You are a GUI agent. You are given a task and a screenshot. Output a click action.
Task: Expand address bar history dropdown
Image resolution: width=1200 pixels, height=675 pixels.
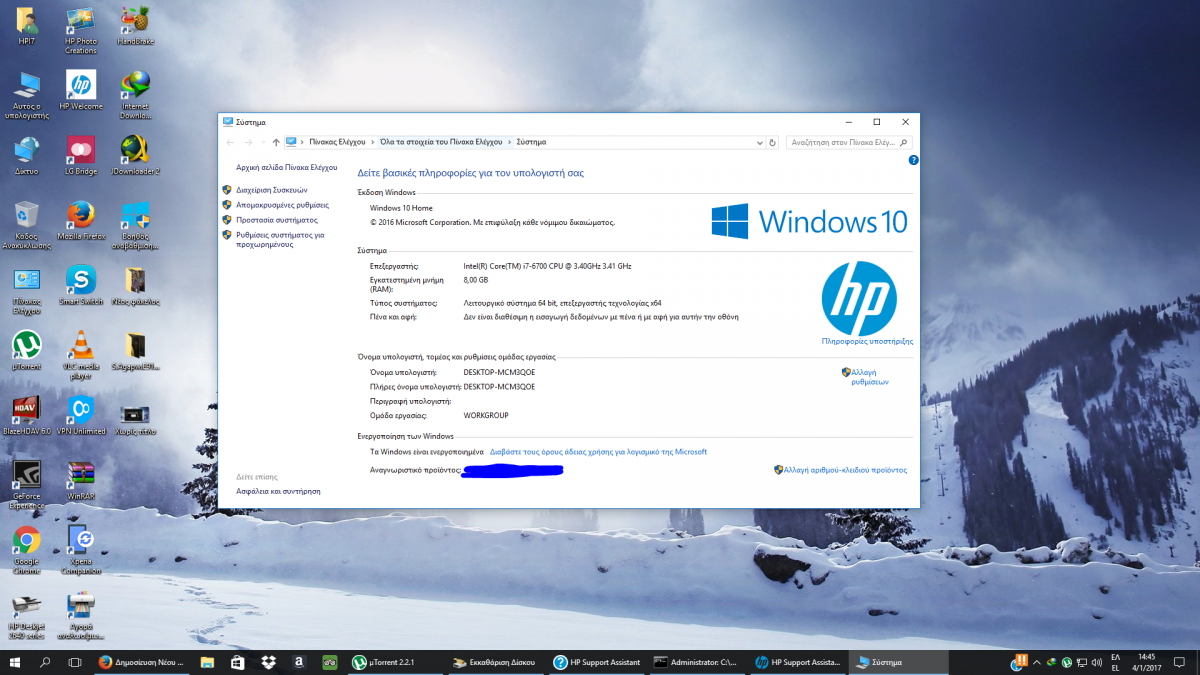[x=759, y=142]
